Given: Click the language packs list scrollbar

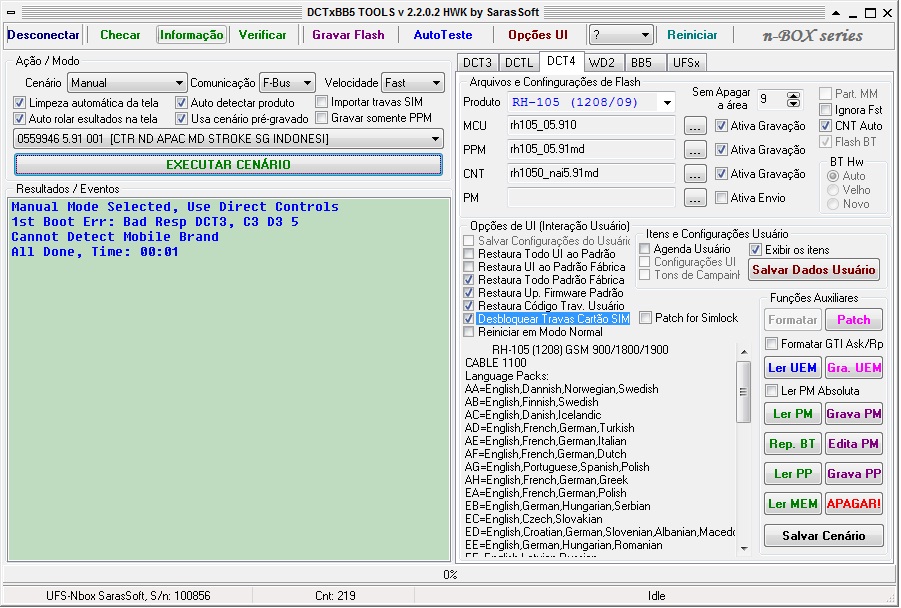Looking at the screenshot, I should (744, 449).
